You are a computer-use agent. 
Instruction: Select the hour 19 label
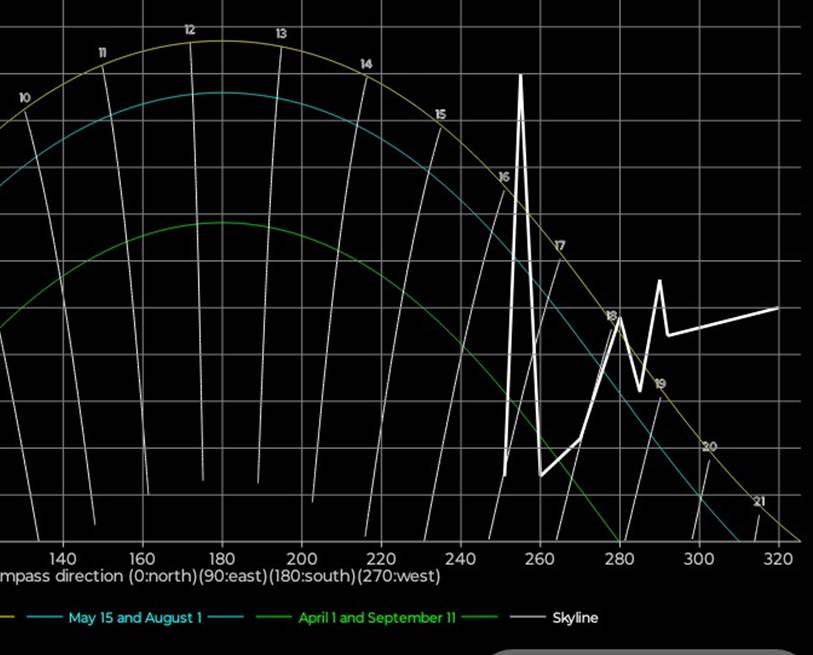tap(660, 384)
